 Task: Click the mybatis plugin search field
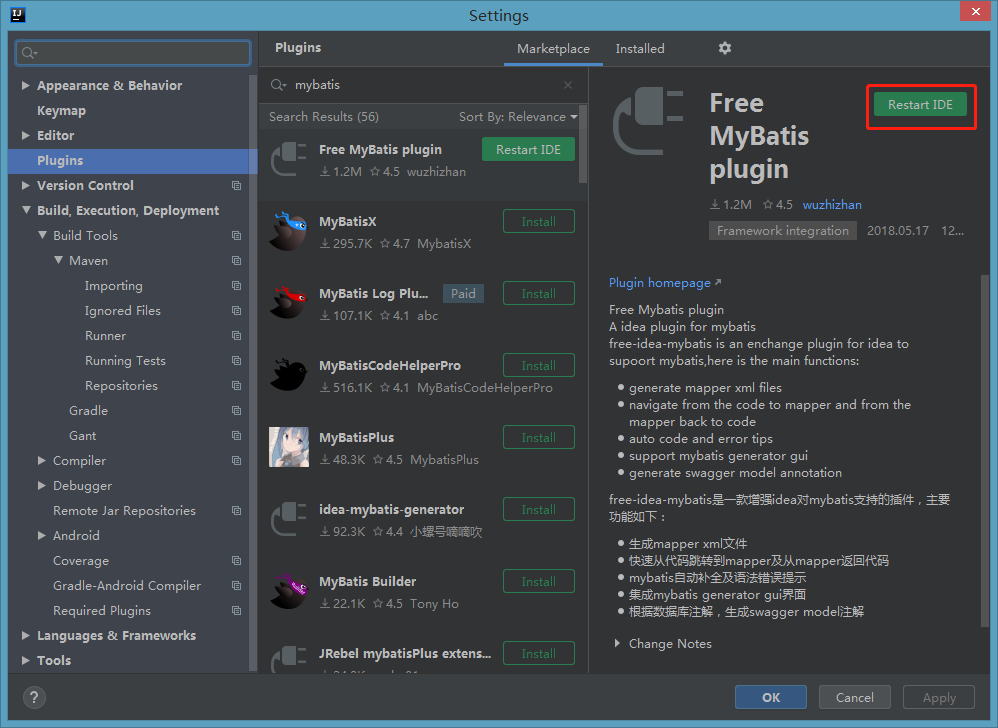[x=423, y=85]
